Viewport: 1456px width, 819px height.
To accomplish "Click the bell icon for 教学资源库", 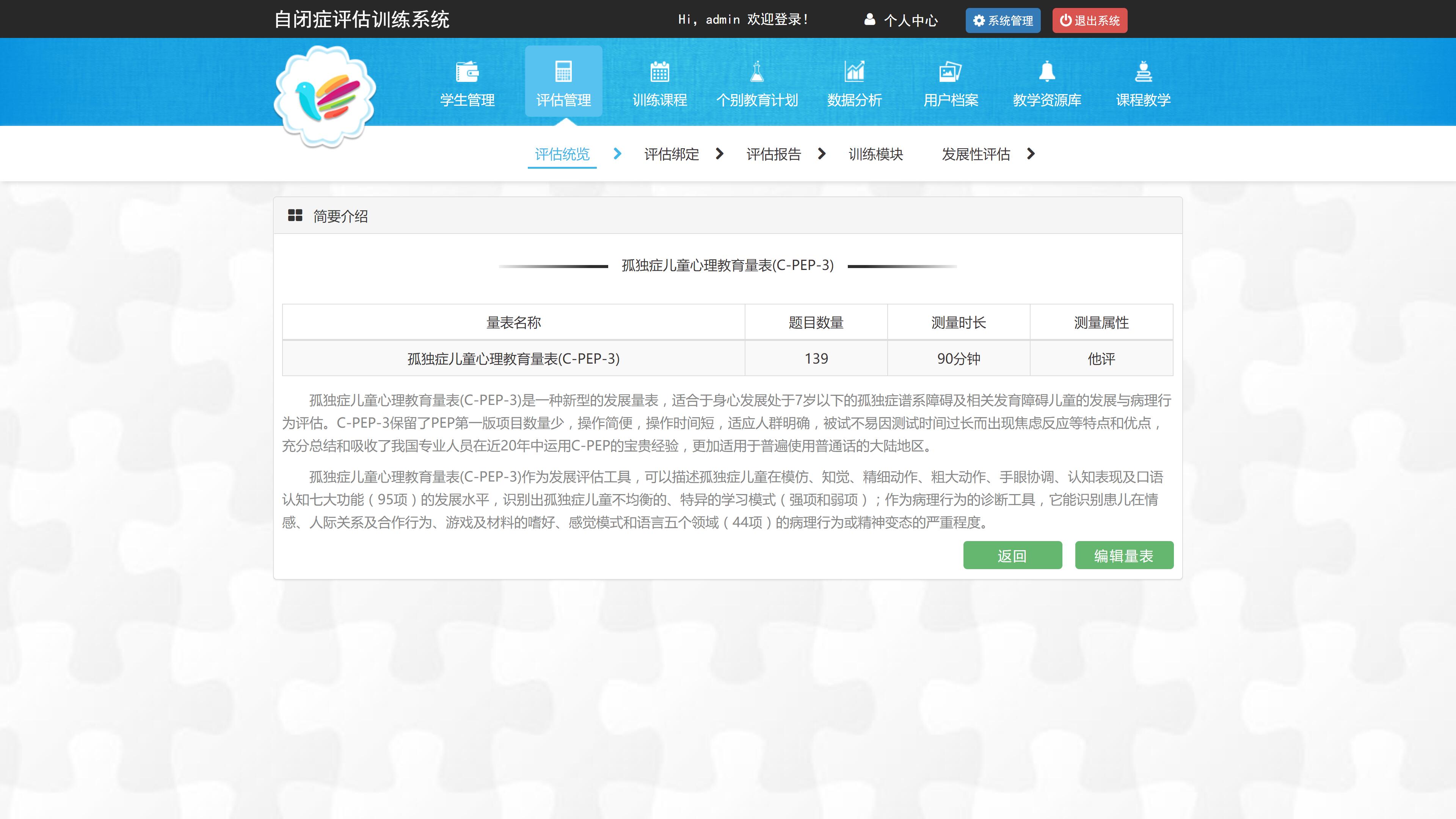I will click(x=1047, y=72).
